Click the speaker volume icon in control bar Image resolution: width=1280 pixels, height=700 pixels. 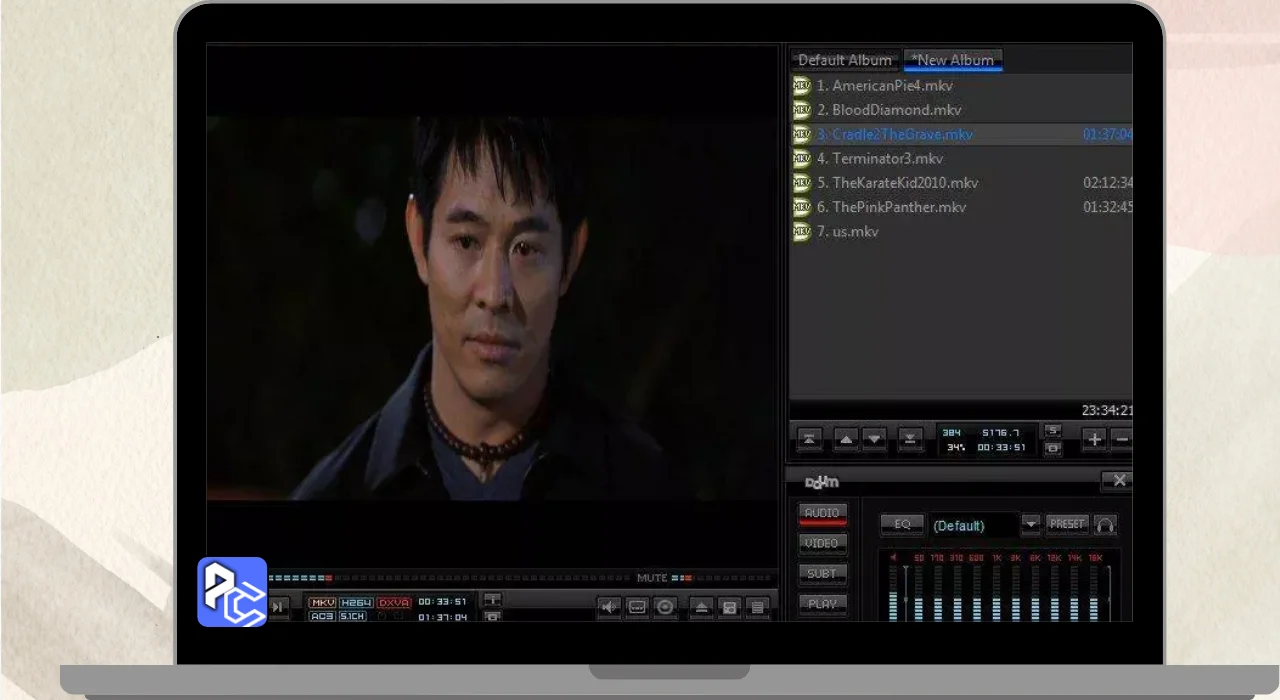pyautogui.click(x=609, y=607)
